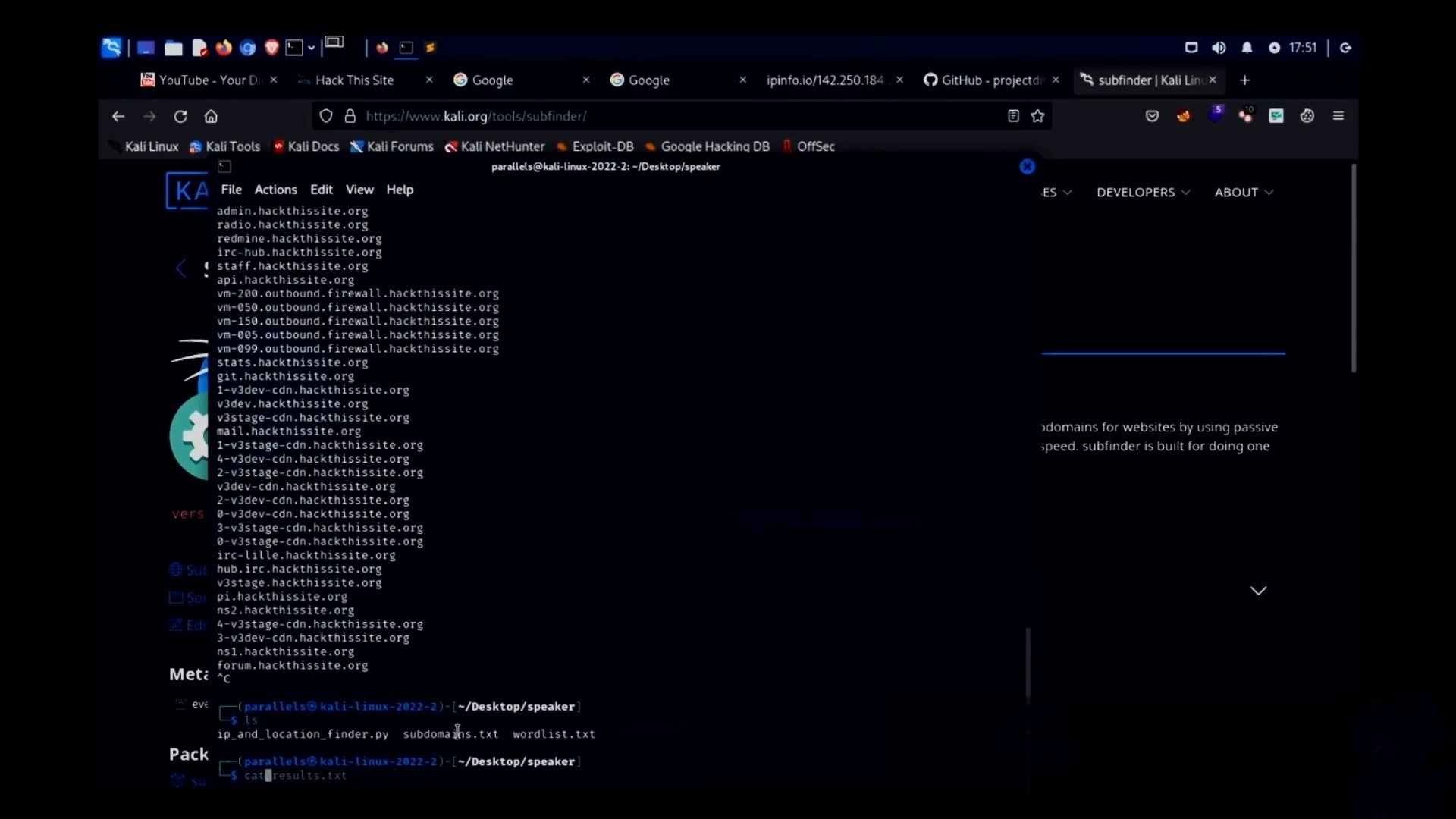Open the terminal Actions menu
Screen dimensions: 1456x819
tap(275, 190)
